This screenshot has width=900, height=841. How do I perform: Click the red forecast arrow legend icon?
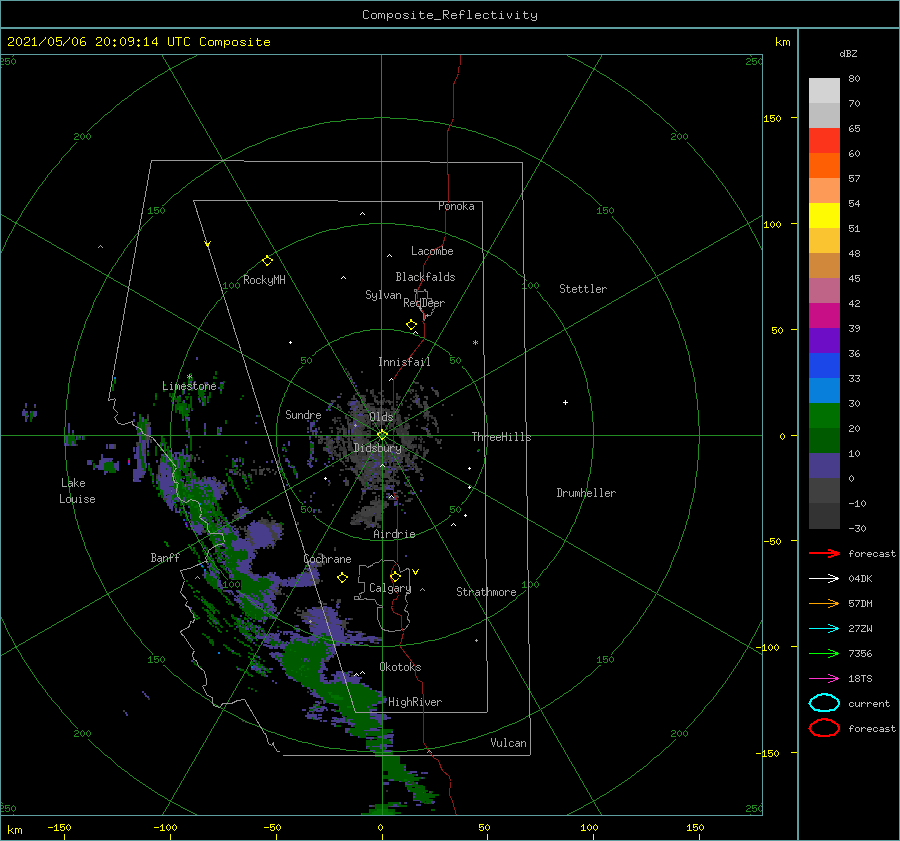tap(824, 553)
